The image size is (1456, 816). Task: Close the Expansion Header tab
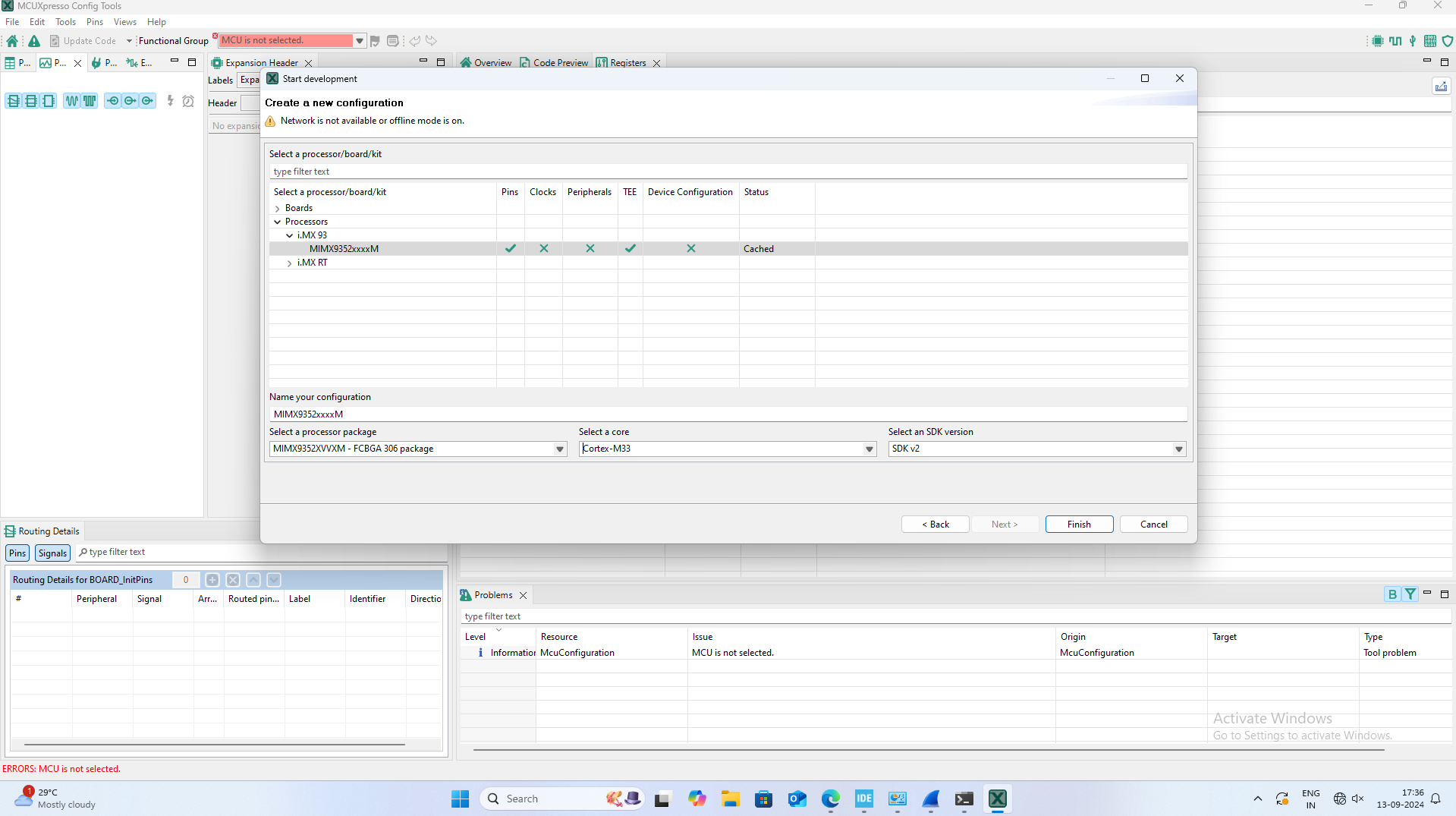click(x=308, y=63)
